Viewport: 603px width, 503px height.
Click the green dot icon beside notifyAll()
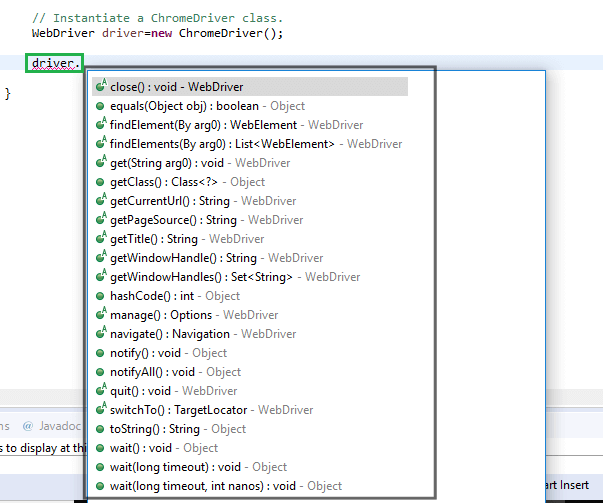[x=100, y=372]
